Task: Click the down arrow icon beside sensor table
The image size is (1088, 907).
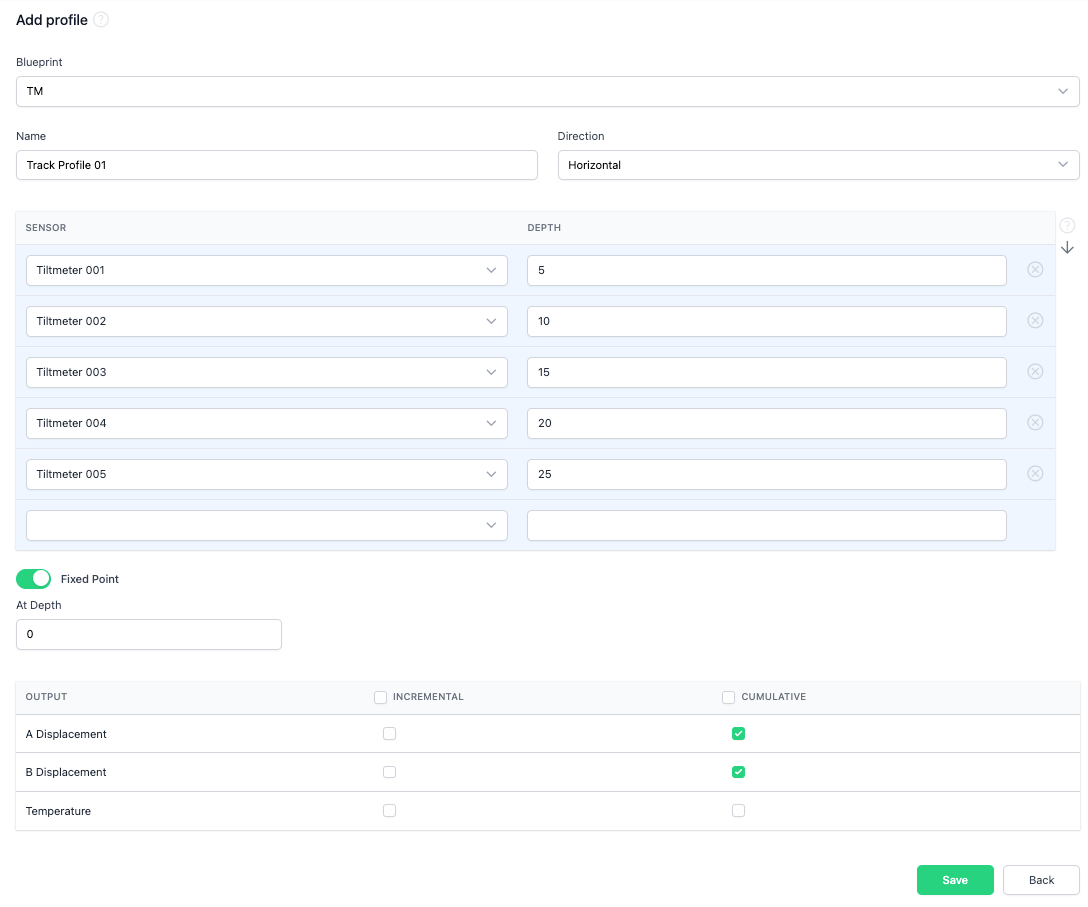Action: [x=1067, y=247]
